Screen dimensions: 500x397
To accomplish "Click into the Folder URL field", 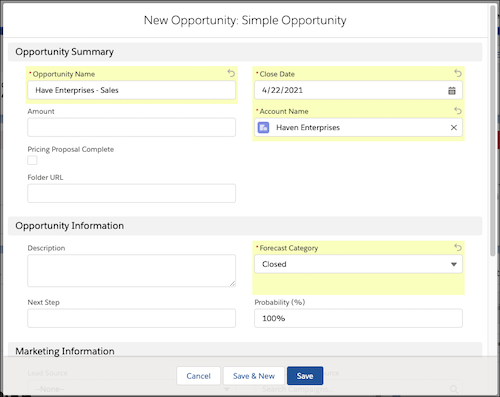I will tap(132, 193).
